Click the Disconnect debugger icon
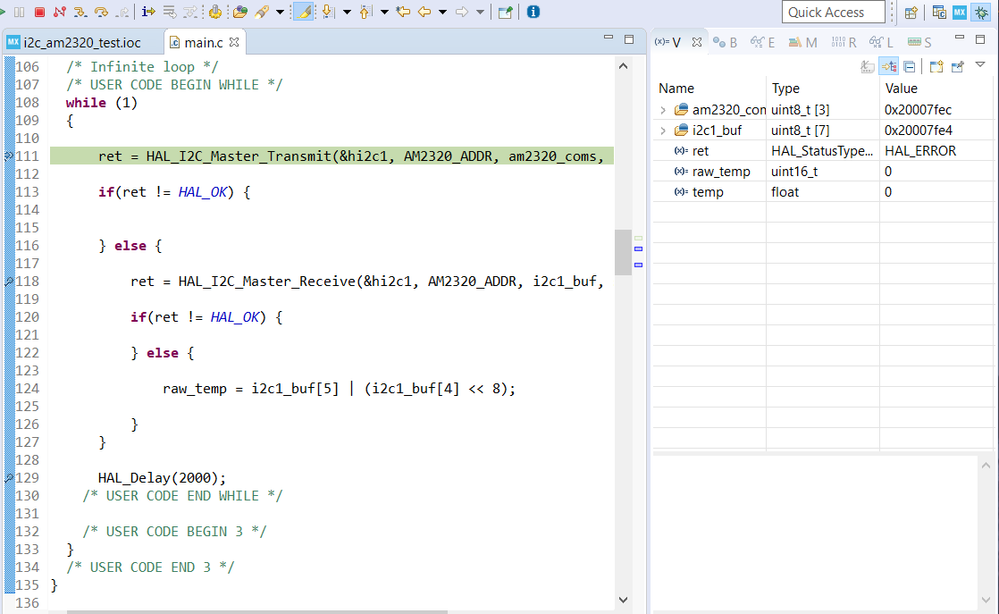Viewport: 999px width, 614px height. pos(59,12)
